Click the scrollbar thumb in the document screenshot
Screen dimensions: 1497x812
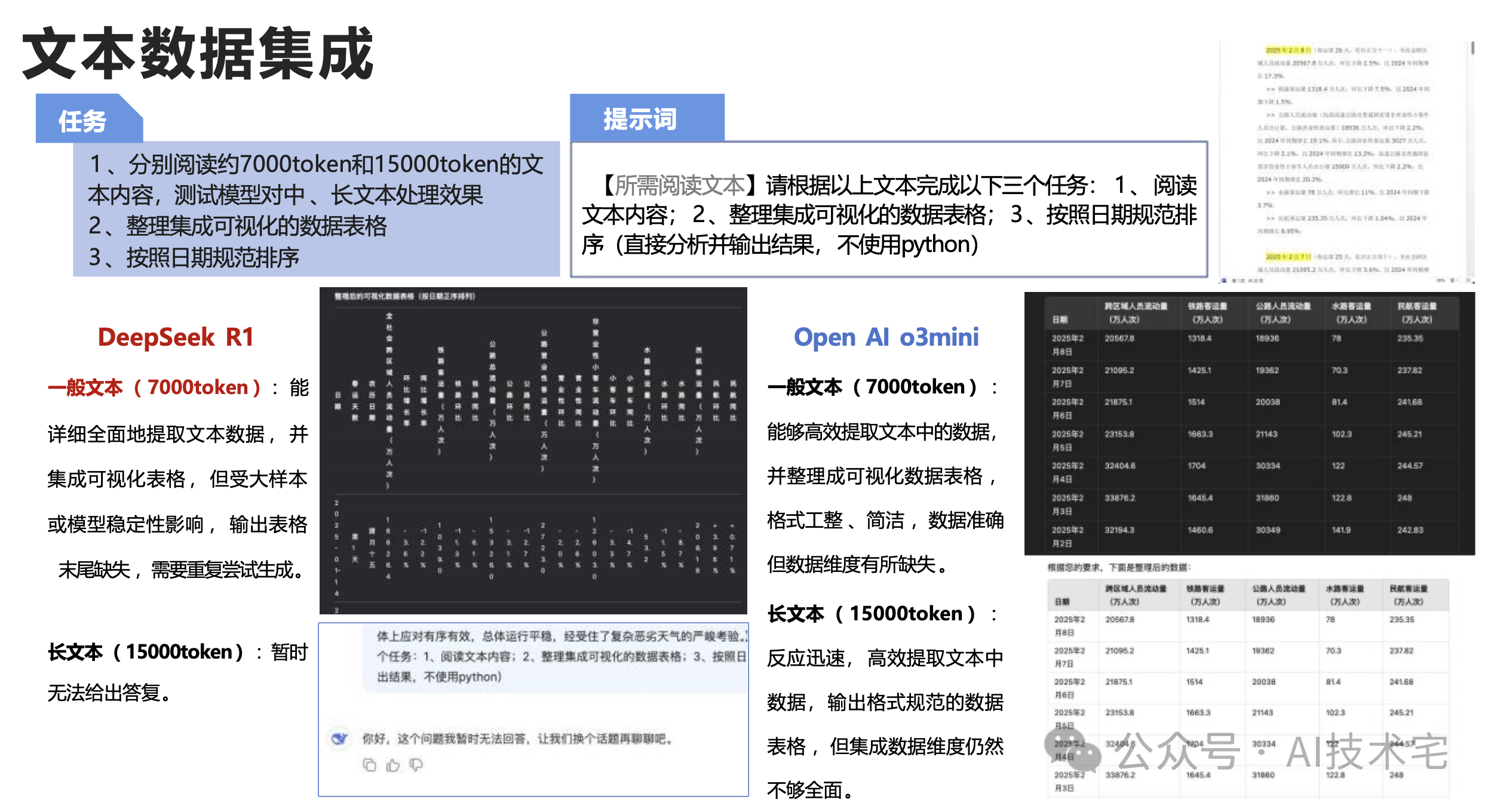pyautogui.click(x=1473, y=48)
